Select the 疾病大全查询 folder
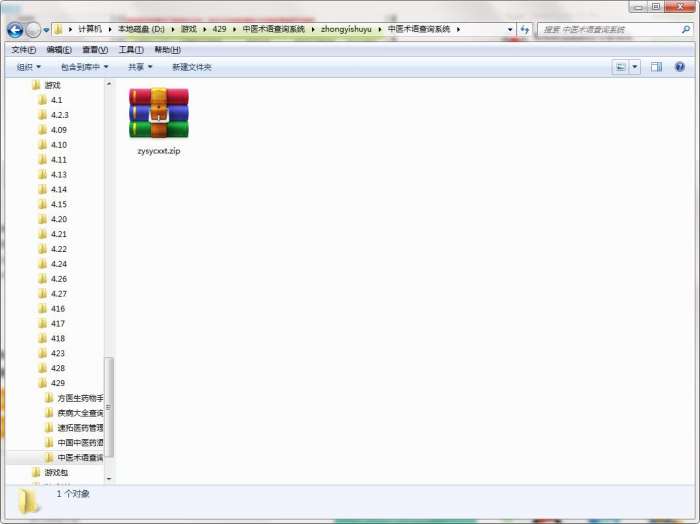Screen dimensions: 700x524 pyautogui.click(x=80, y=413)
